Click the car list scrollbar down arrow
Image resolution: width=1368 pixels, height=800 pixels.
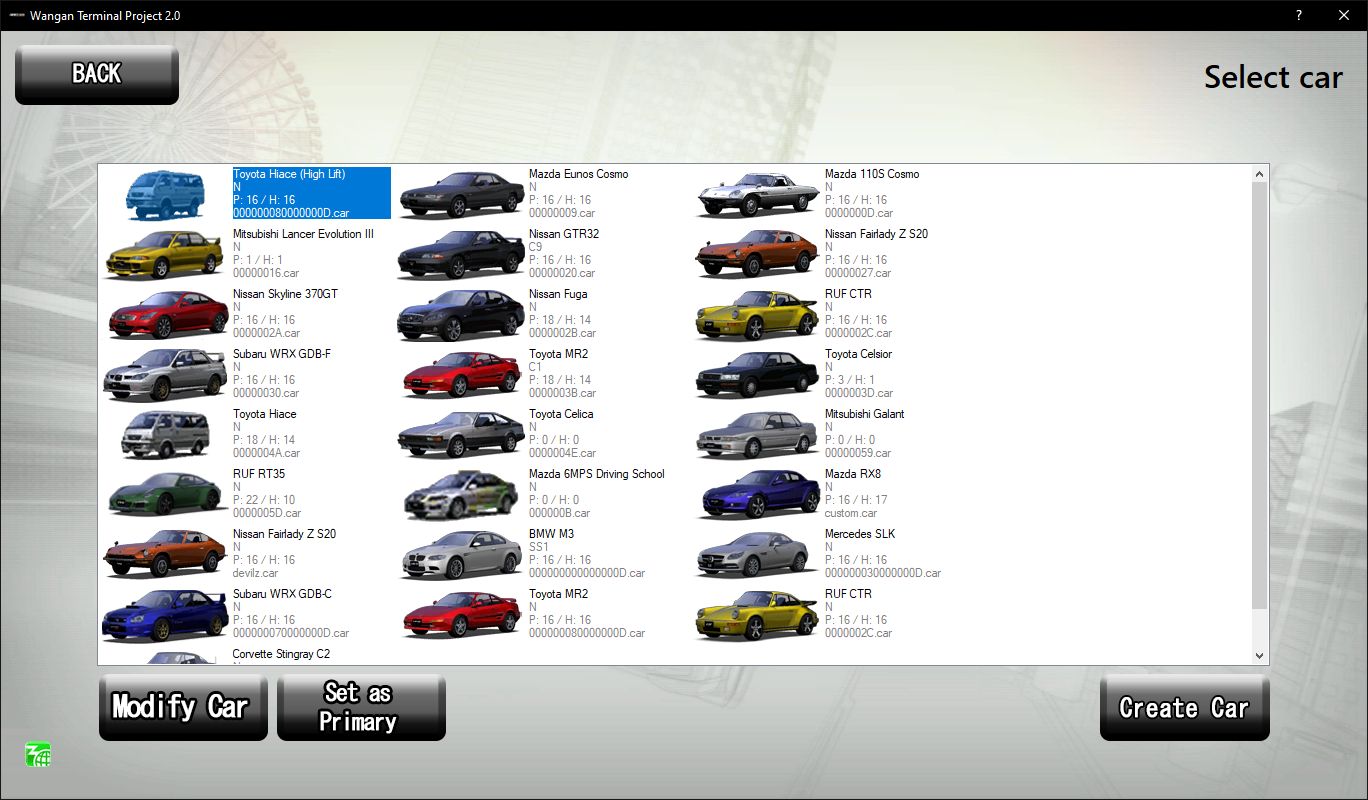pos(1259,656)
